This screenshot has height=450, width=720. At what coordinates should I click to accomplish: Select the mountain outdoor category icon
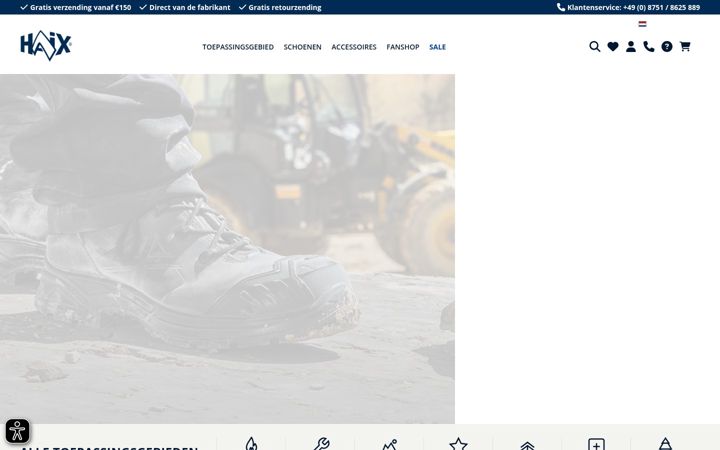(390, 444)
